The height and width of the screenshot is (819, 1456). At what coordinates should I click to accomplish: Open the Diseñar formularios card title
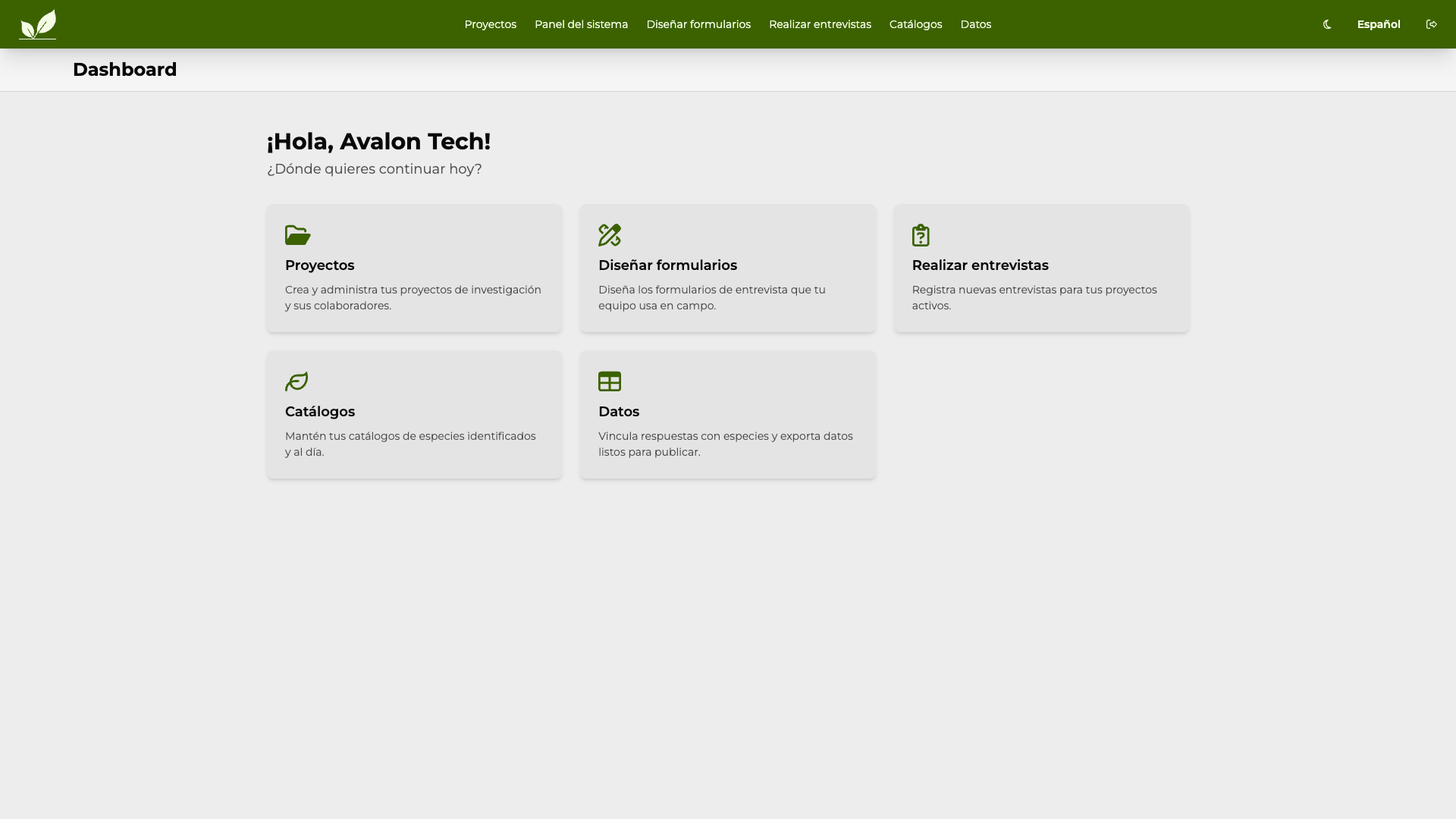coord(667,265)
